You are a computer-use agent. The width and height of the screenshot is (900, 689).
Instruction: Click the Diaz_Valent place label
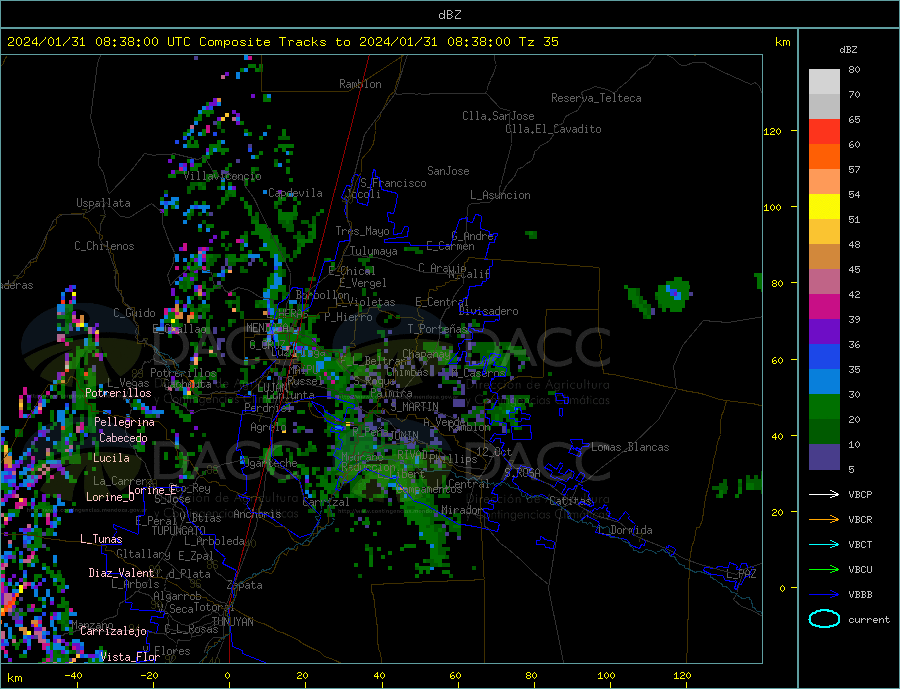click(x=121, y=573)
